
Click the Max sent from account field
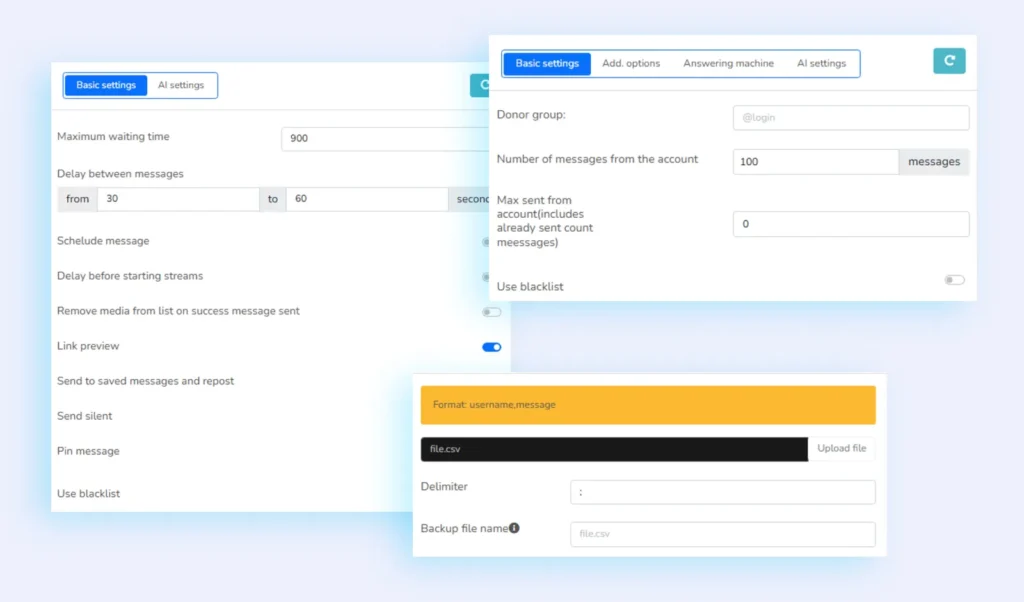click(850, 224)
